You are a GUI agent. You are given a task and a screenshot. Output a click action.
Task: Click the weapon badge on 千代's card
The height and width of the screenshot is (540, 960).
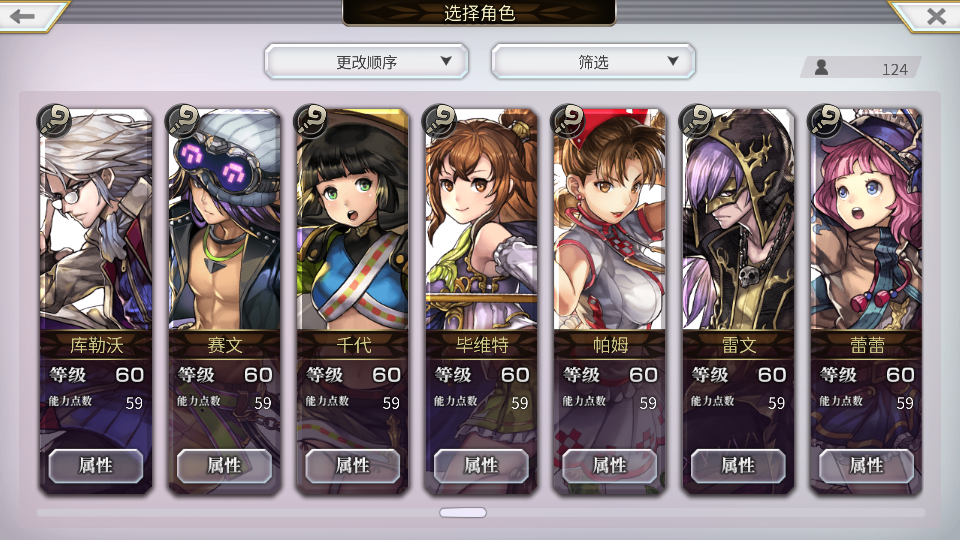pos(311,121)
